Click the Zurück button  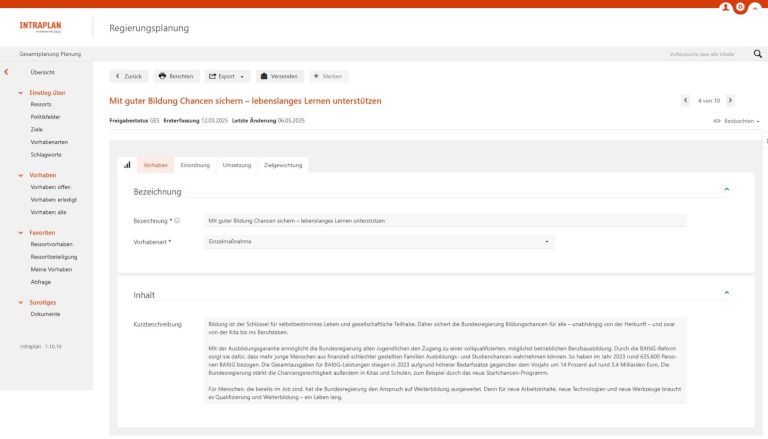tap(132, 76)
